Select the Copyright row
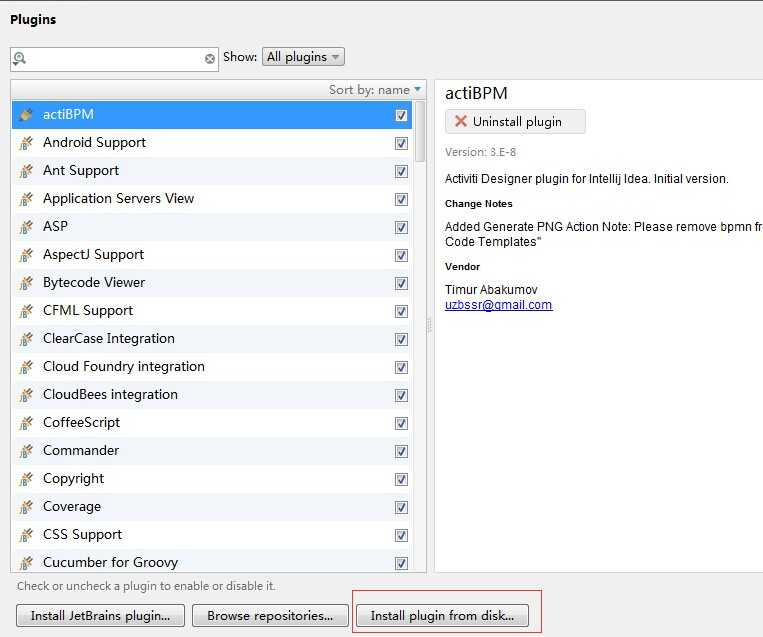Viewport: 763px width, 637px height. (x=212, y=479)
